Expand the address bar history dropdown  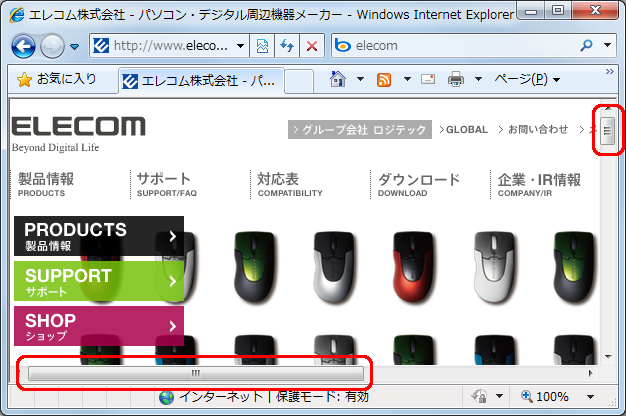click(240, 46)
